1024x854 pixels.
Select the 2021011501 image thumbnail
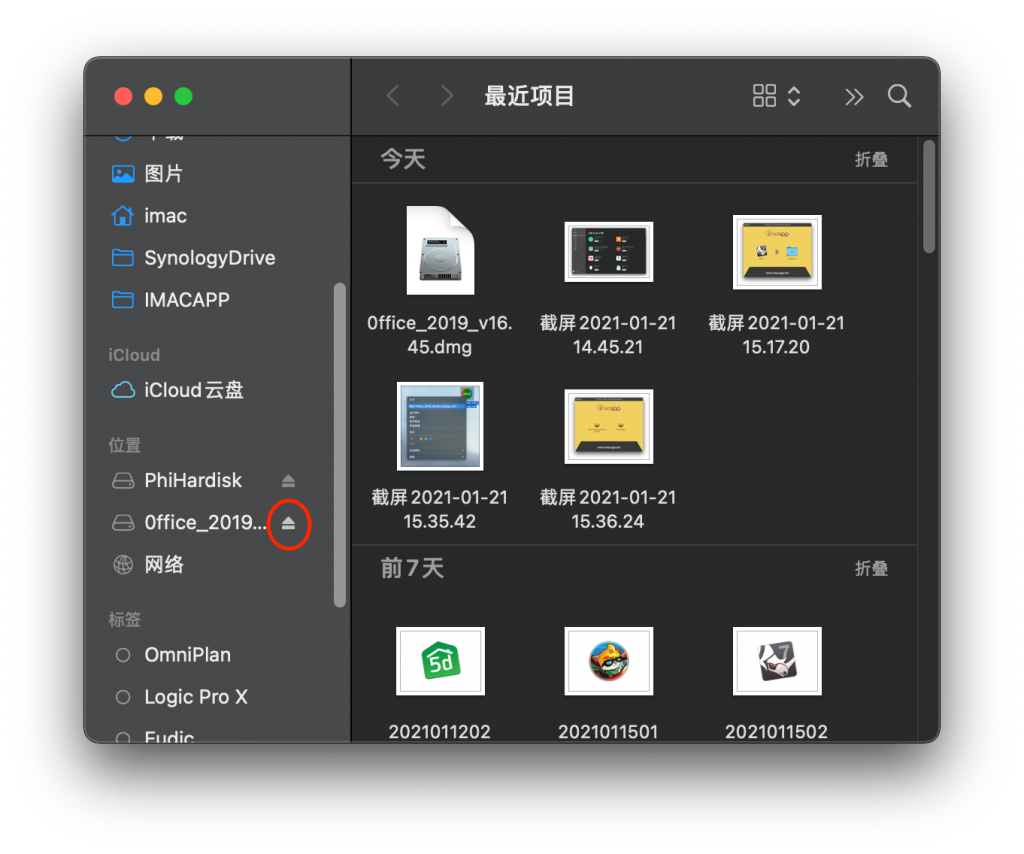608,661
